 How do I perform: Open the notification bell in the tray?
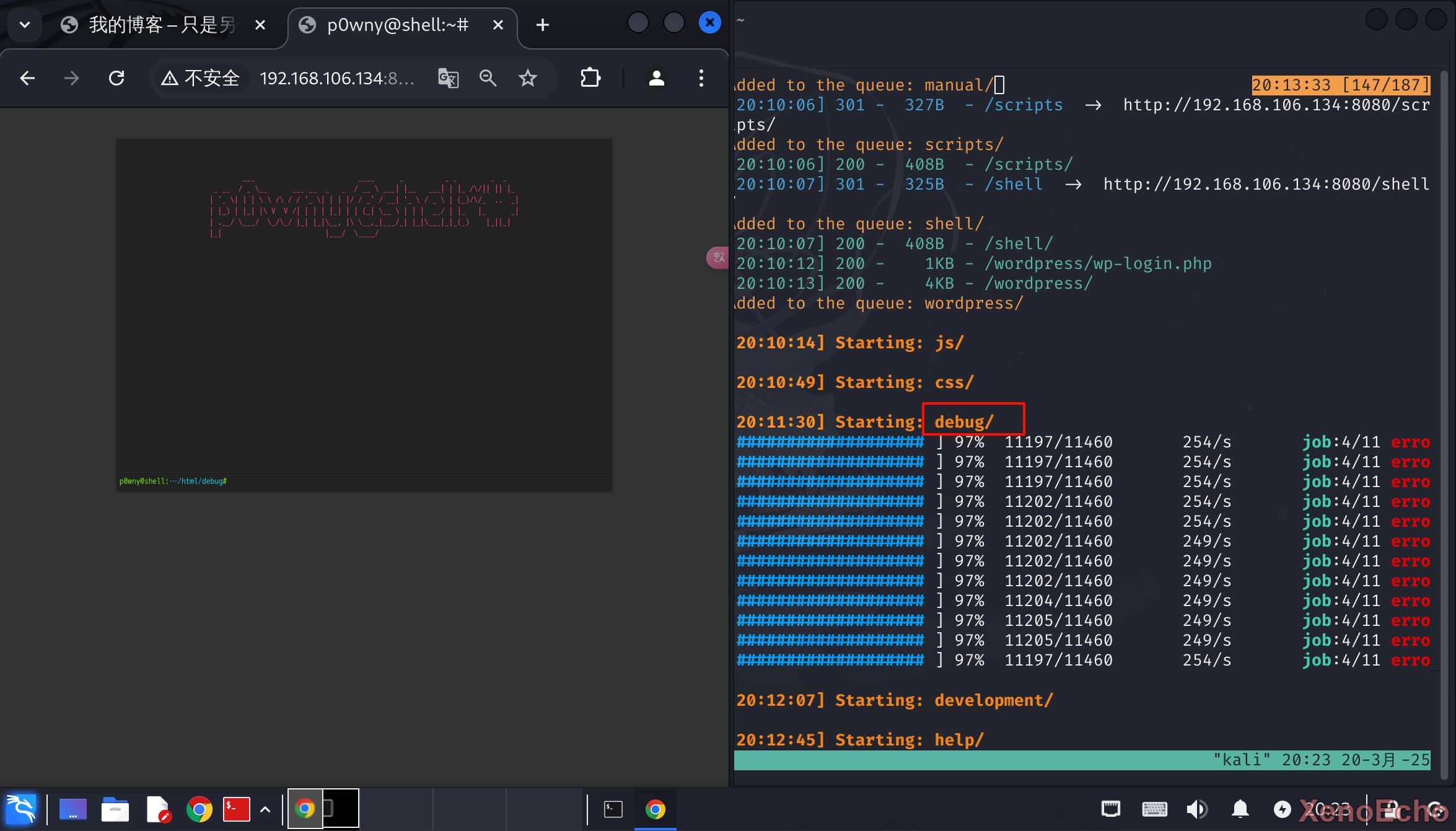(x=1240, y=809)
